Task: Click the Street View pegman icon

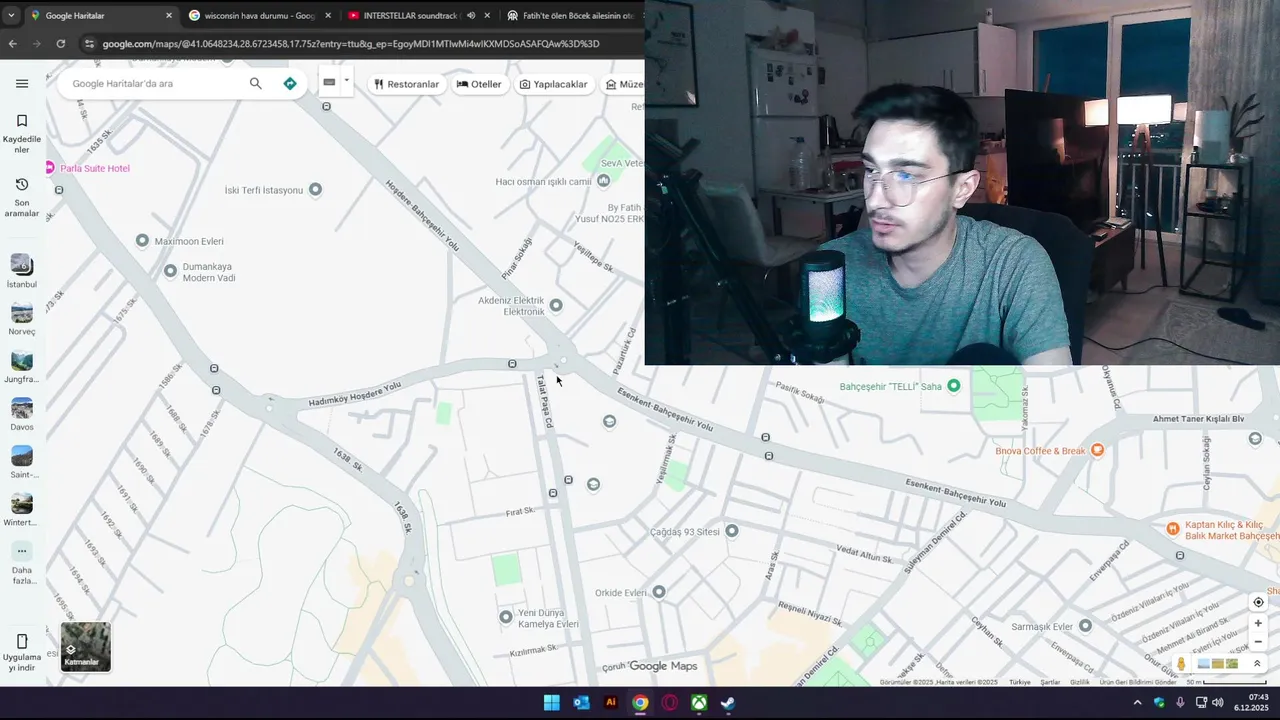Action: tap(1181, 663)
